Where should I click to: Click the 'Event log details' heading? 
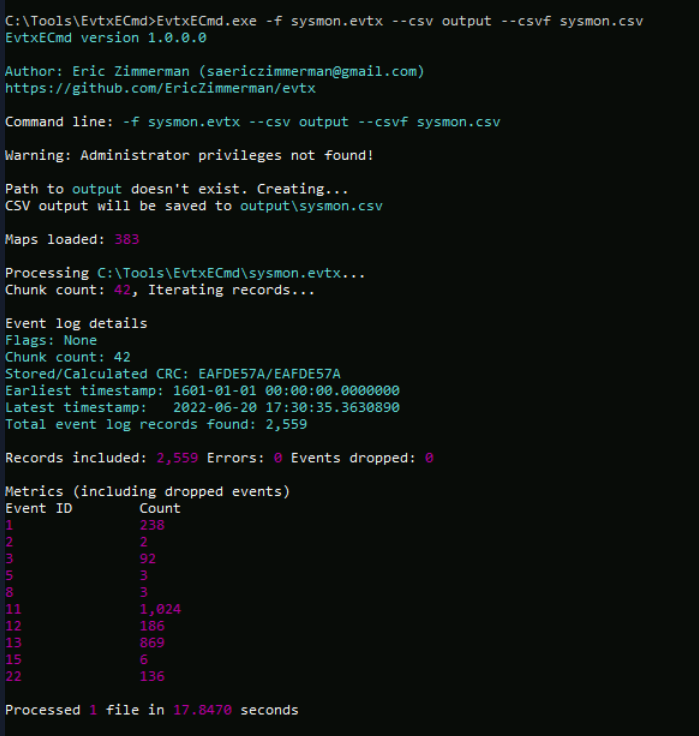pyautogui.click(x=76, y=323)
